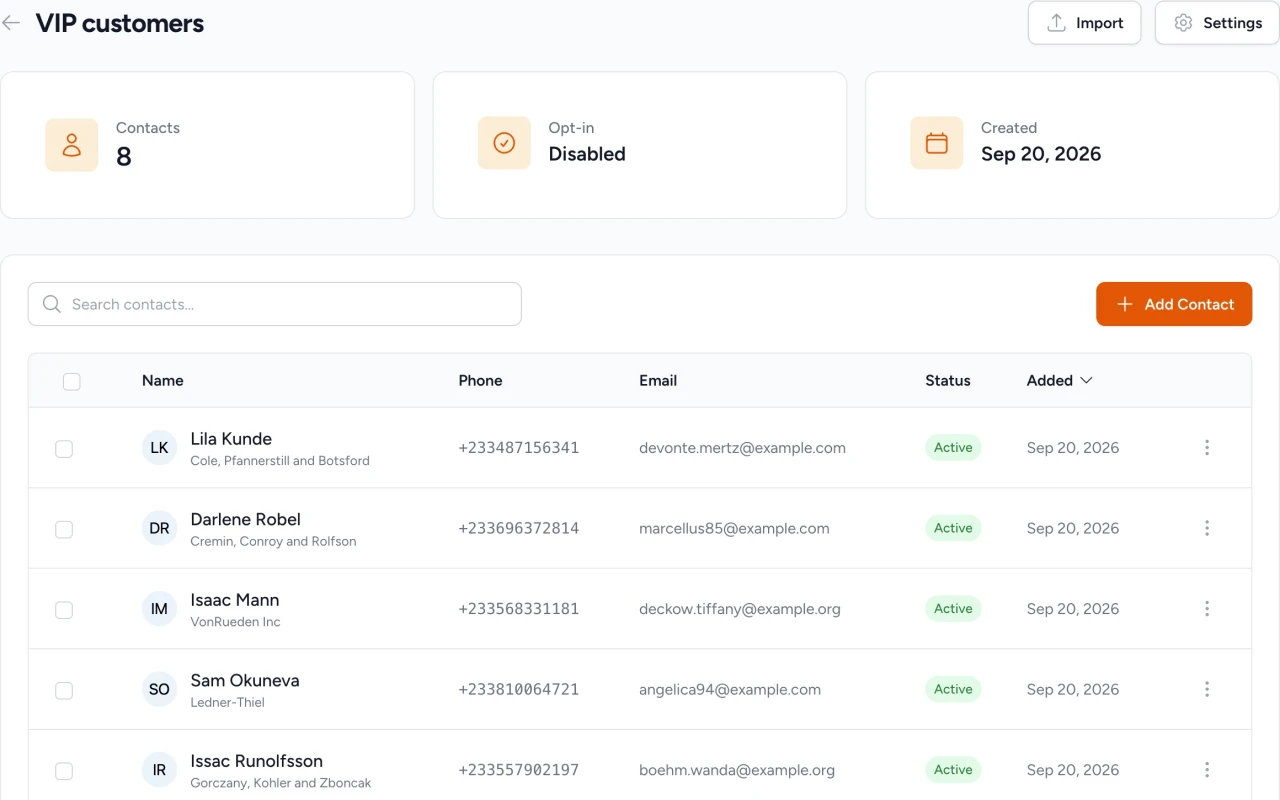Go back using the left arrow icon
Viewport: 1280px width, 800px height.
11,23
